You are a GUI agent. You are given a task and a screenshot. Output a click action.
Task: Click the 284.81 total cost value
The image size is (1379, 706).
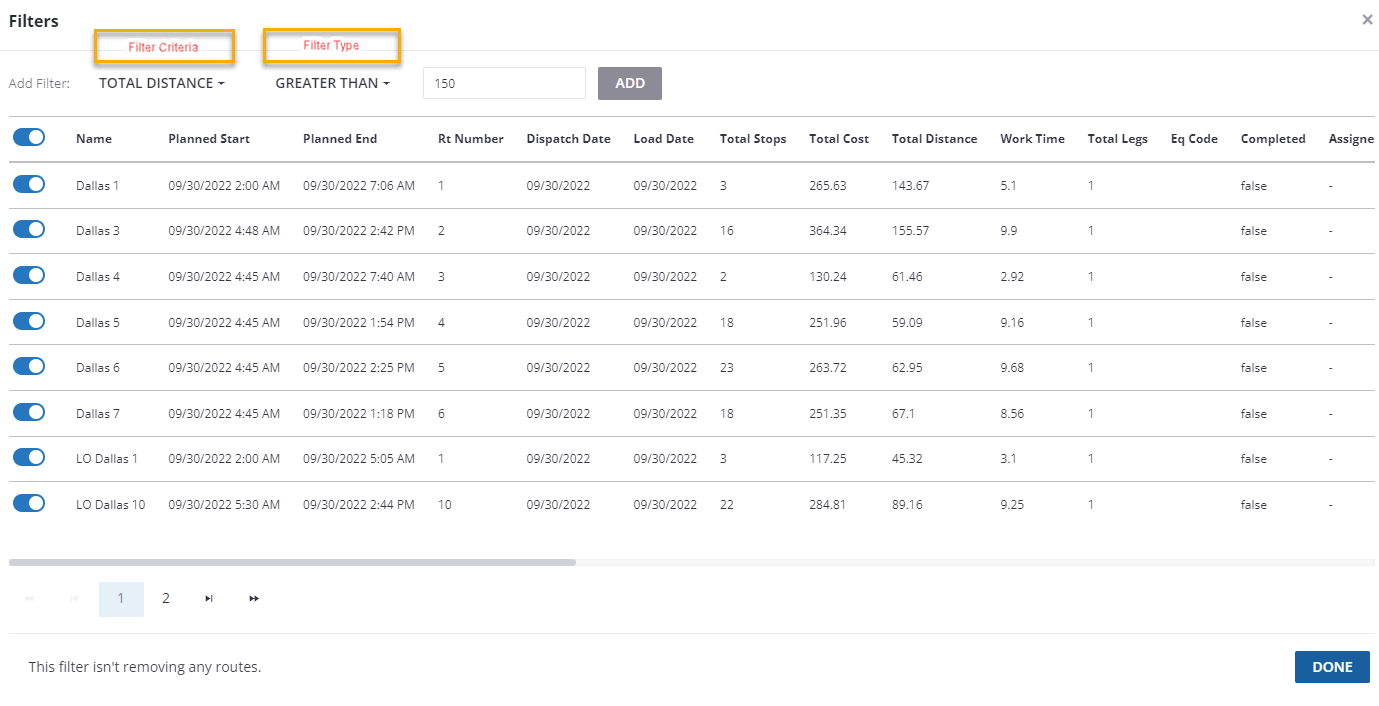(x=828, y=505)
